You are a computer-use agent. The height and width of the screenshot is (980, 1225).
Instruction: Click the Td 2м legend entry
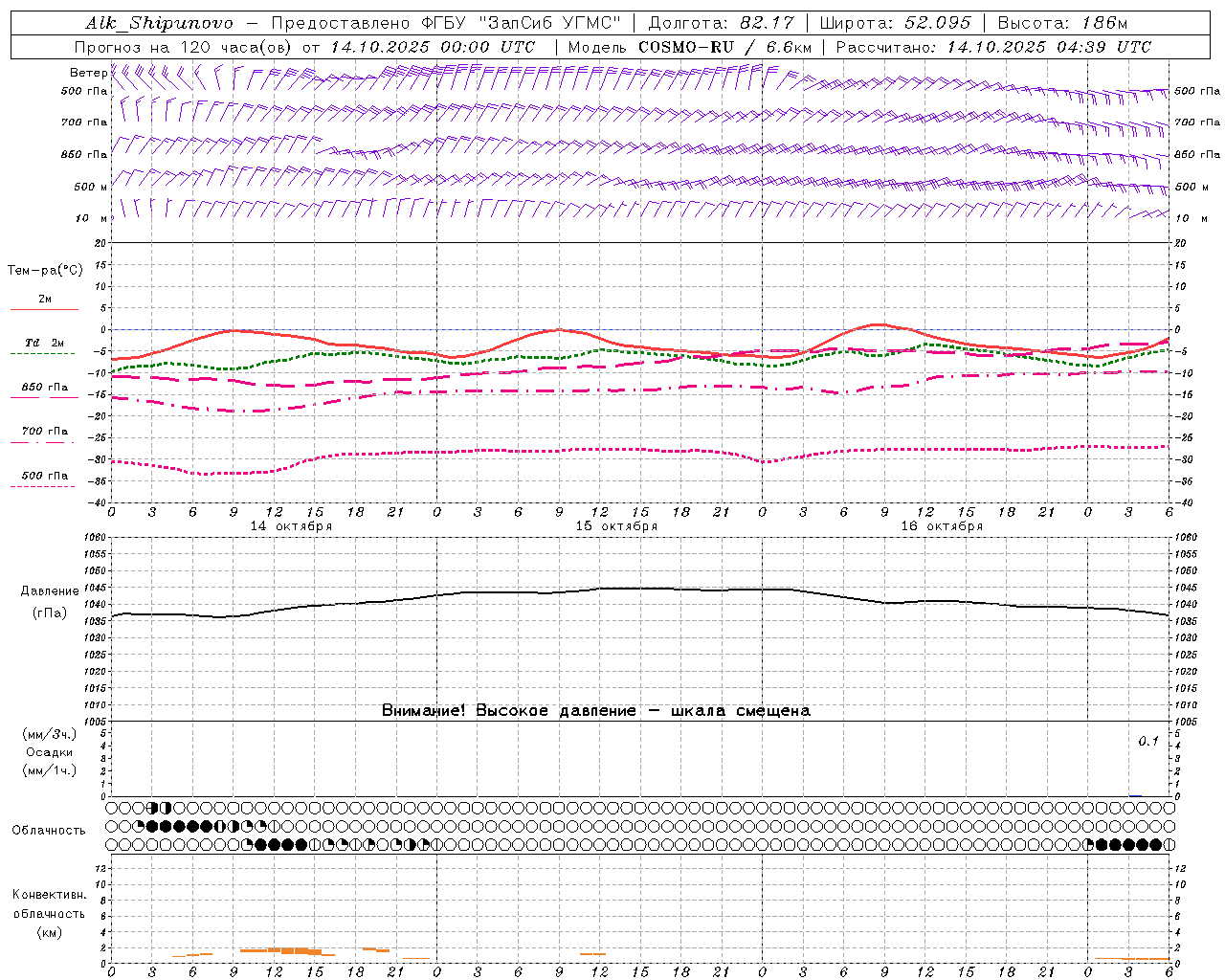tap(45, 343)
